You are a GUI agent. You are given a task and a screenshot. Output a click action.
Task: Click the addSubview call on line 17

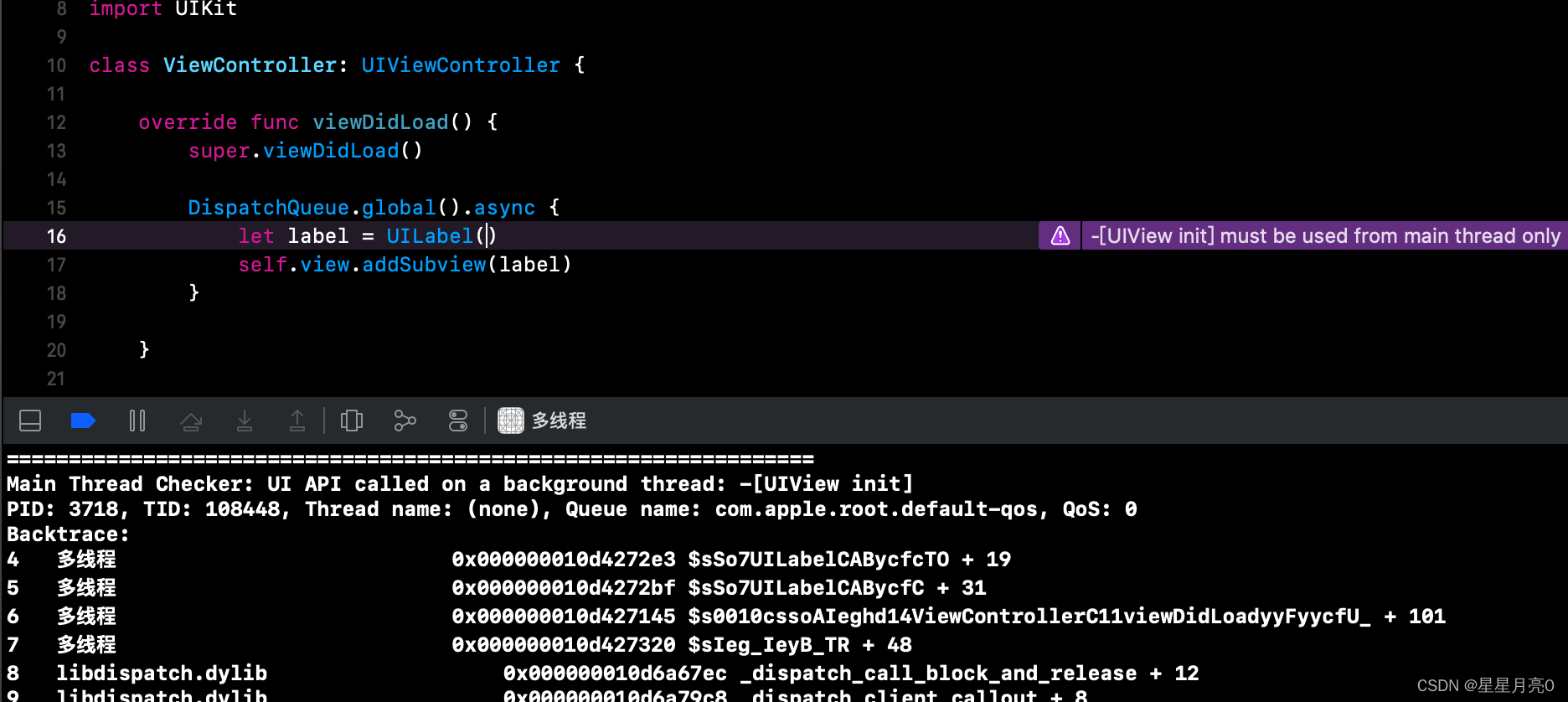point(424,265)
